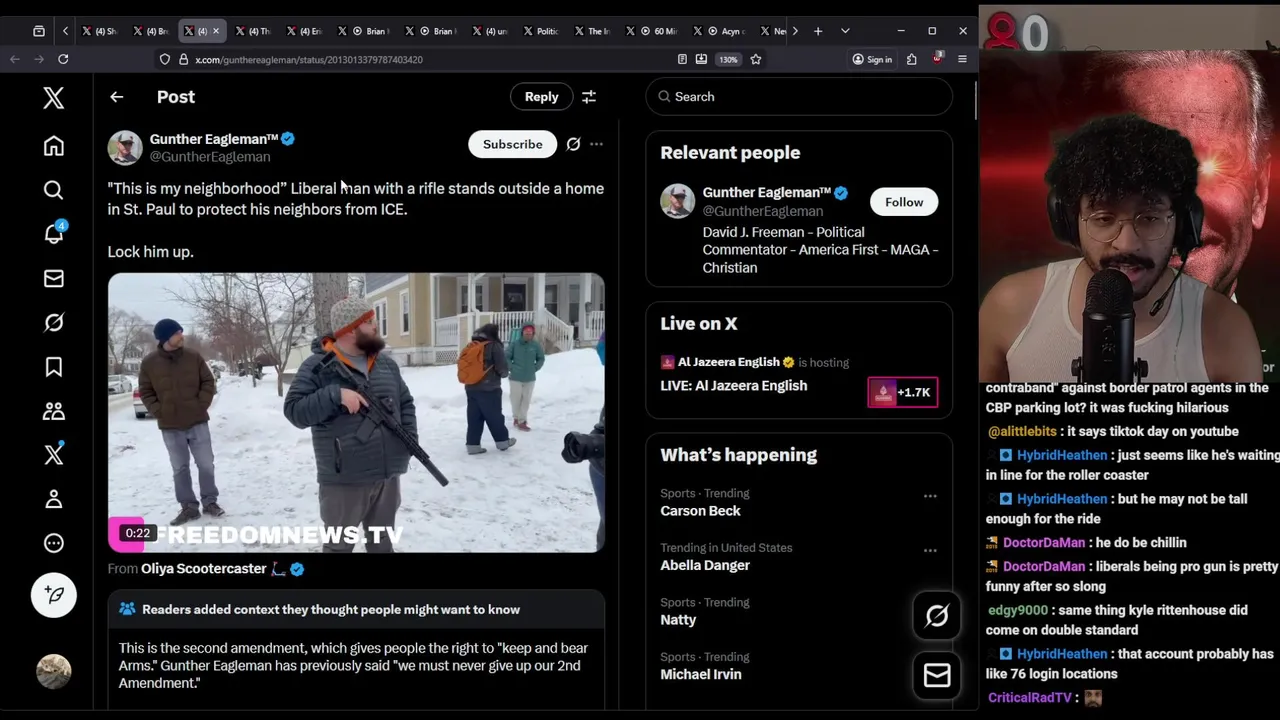Image resolution: width=1280 pixels, height=720 pixels.
Task: Play the FreedomNews video thumbnail
Action: pyautogui.click(x=356, y=412)
